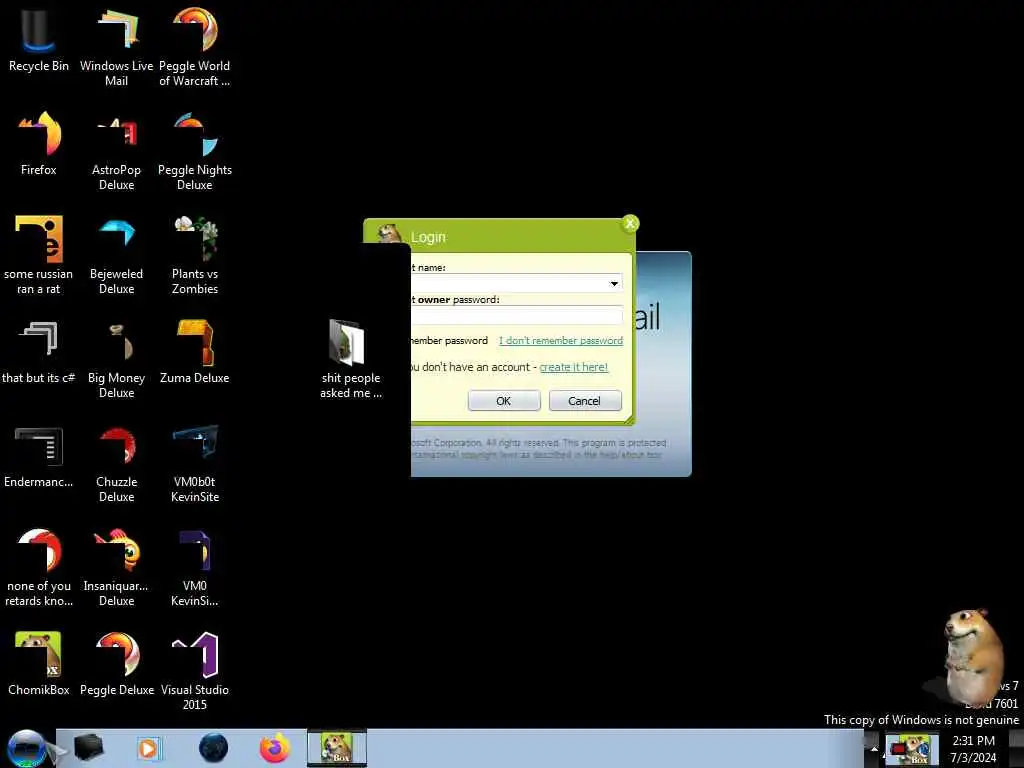Click the account owner password field
The image size is (1024, 768).
(x=517, y=315)
